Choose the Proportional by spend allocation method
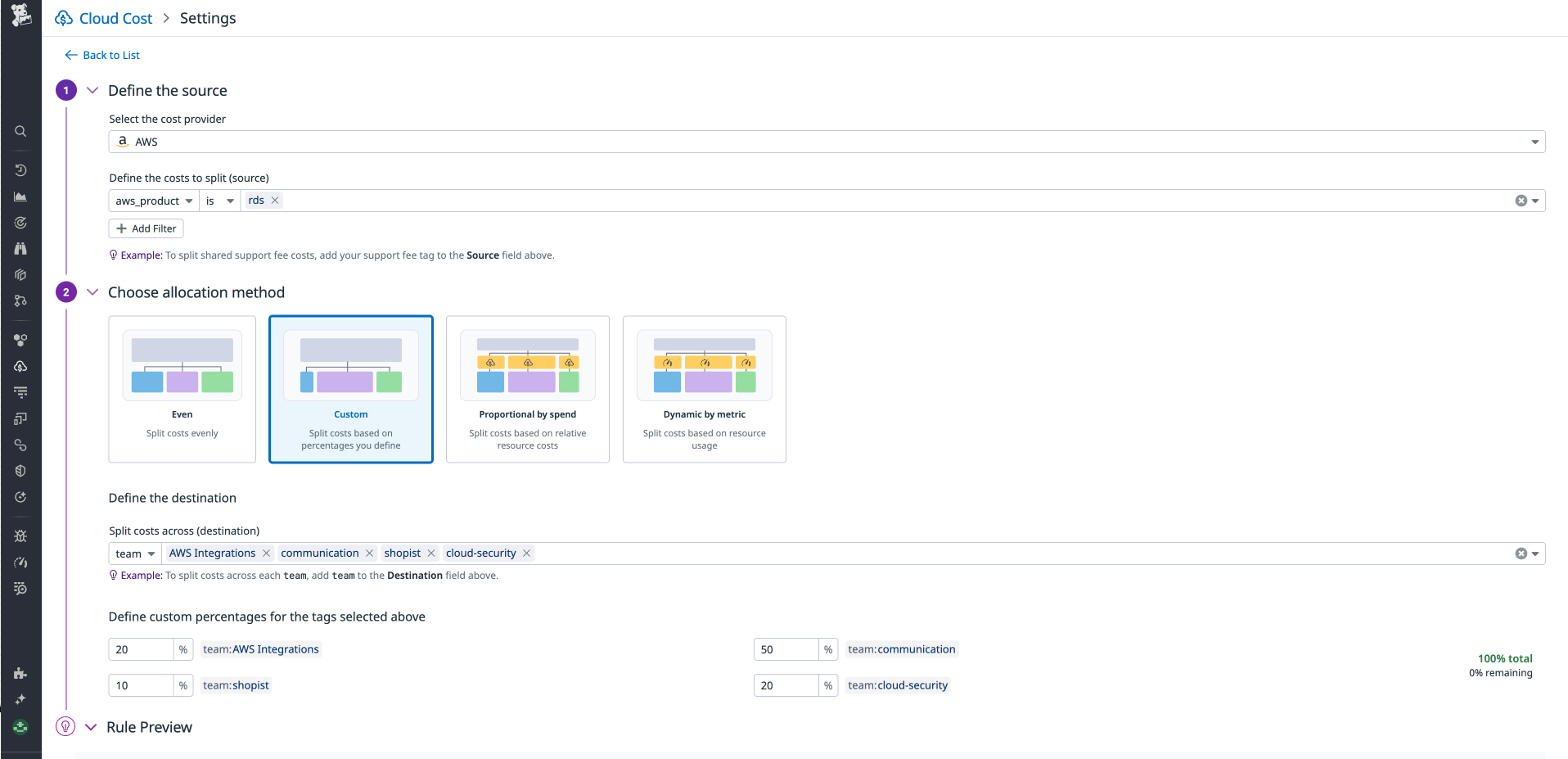 pyautogui.click(x=527, y=390)
